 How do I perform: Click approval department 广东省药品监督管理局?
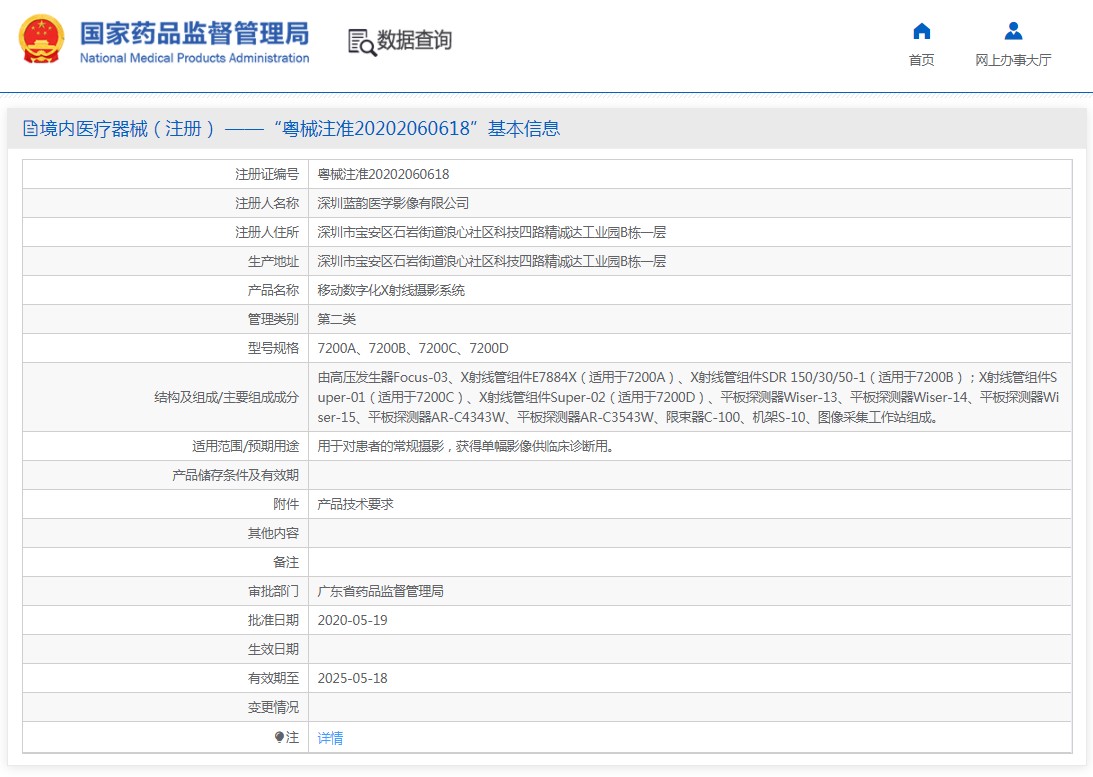(x=380, y=591)
